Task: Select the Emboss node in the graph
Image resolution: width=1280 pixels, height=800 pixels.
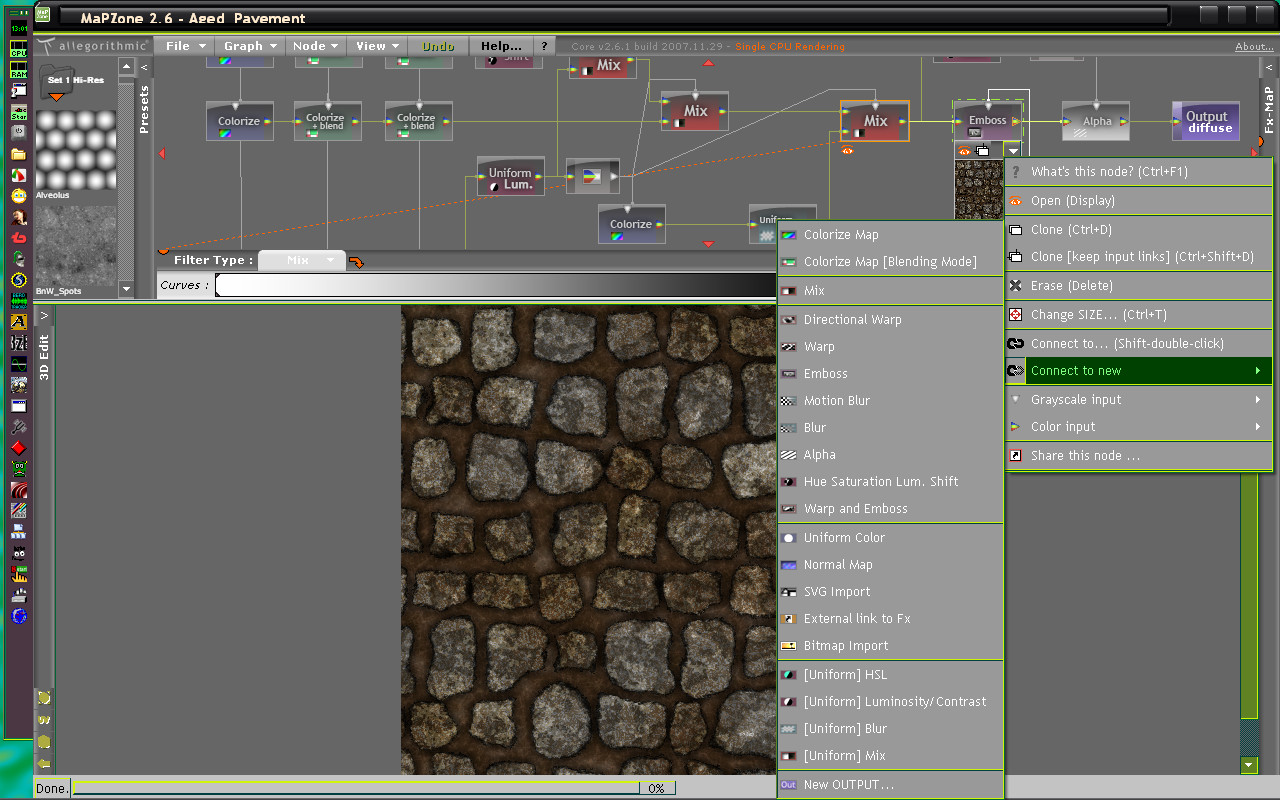Action: [988, 121]
